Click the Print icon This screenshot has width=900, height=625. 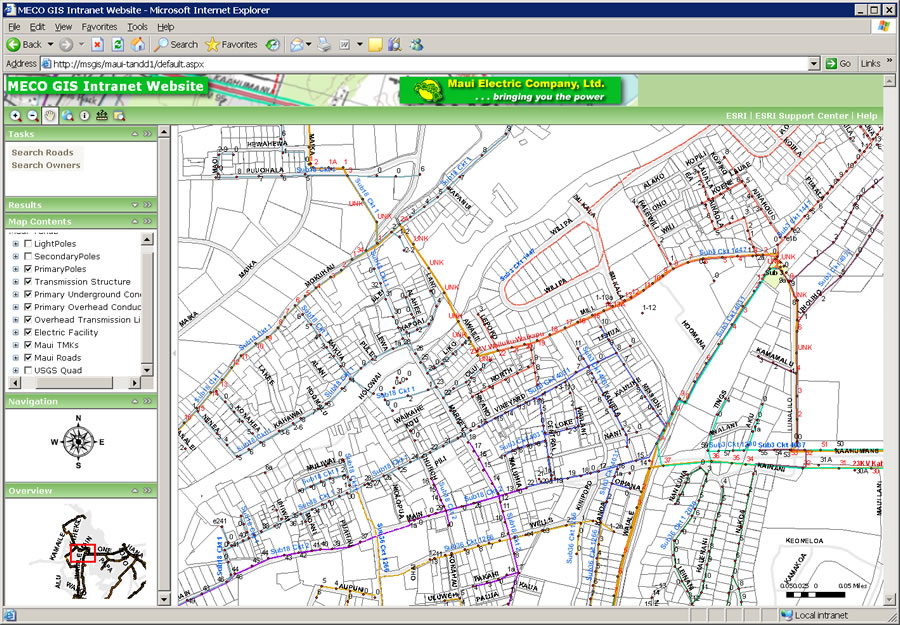[324, 44]
